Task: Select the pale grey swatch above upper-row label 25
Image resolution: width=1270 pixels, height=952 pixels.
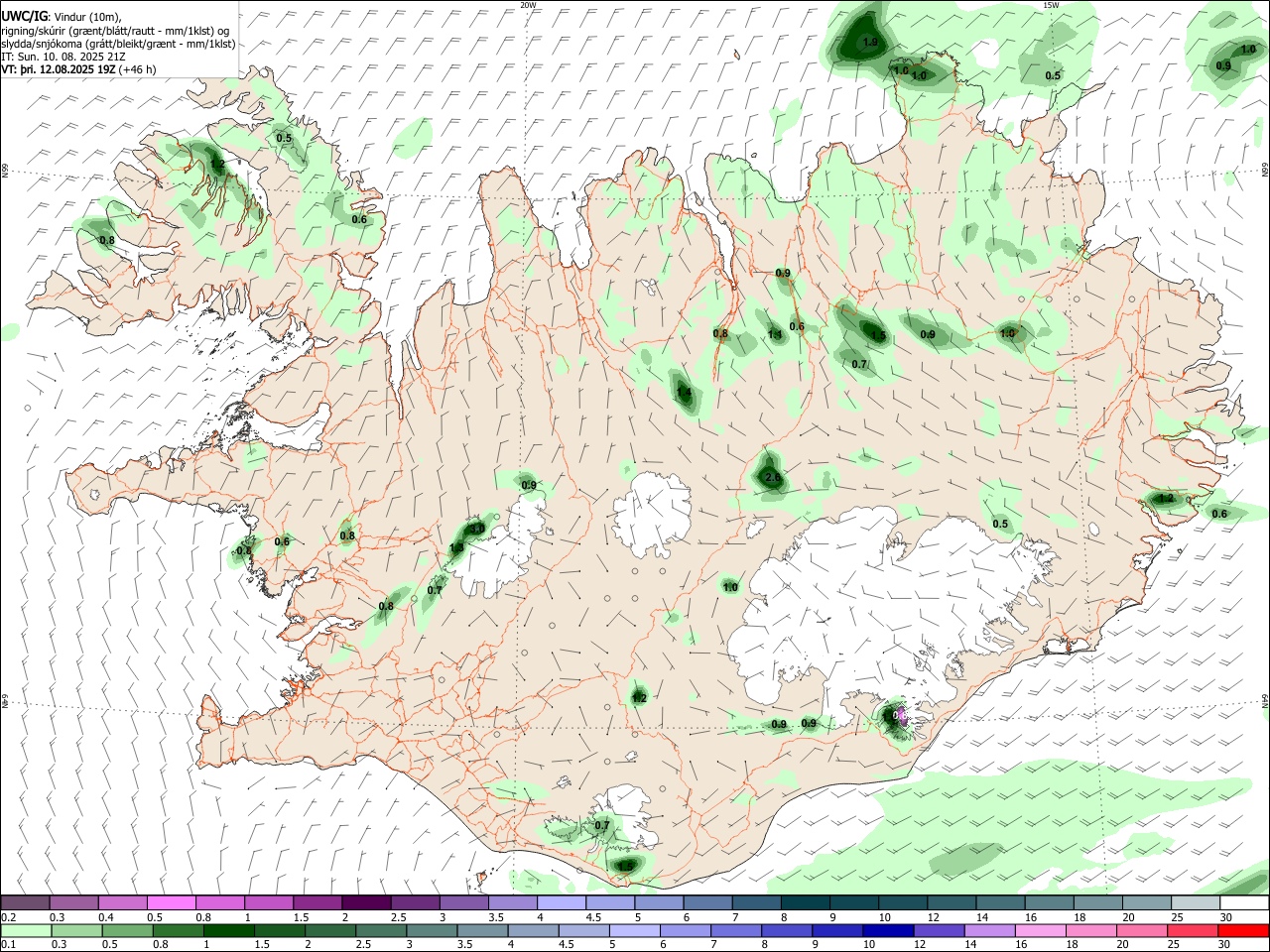Action: [x=1196, y=902]
